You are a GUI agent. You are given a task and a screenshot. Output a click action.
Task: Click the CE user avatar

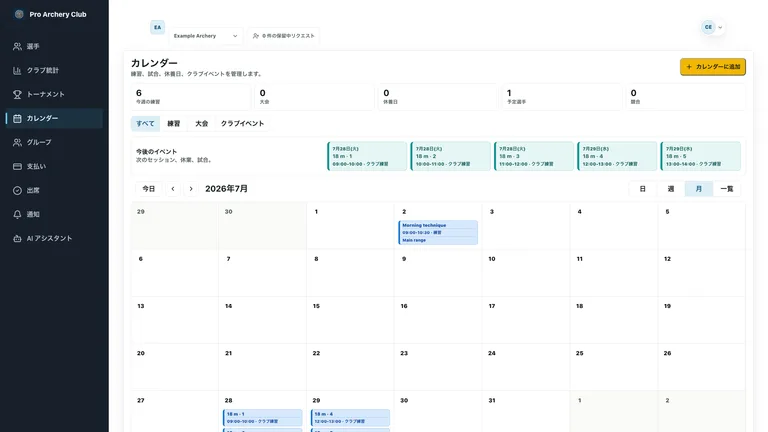708,27
